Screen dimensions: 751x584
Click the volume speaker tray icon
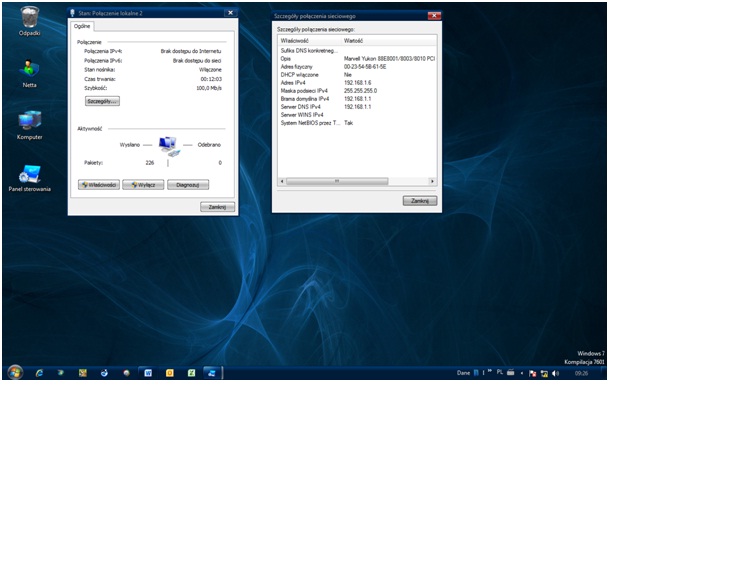pos(555,373)
